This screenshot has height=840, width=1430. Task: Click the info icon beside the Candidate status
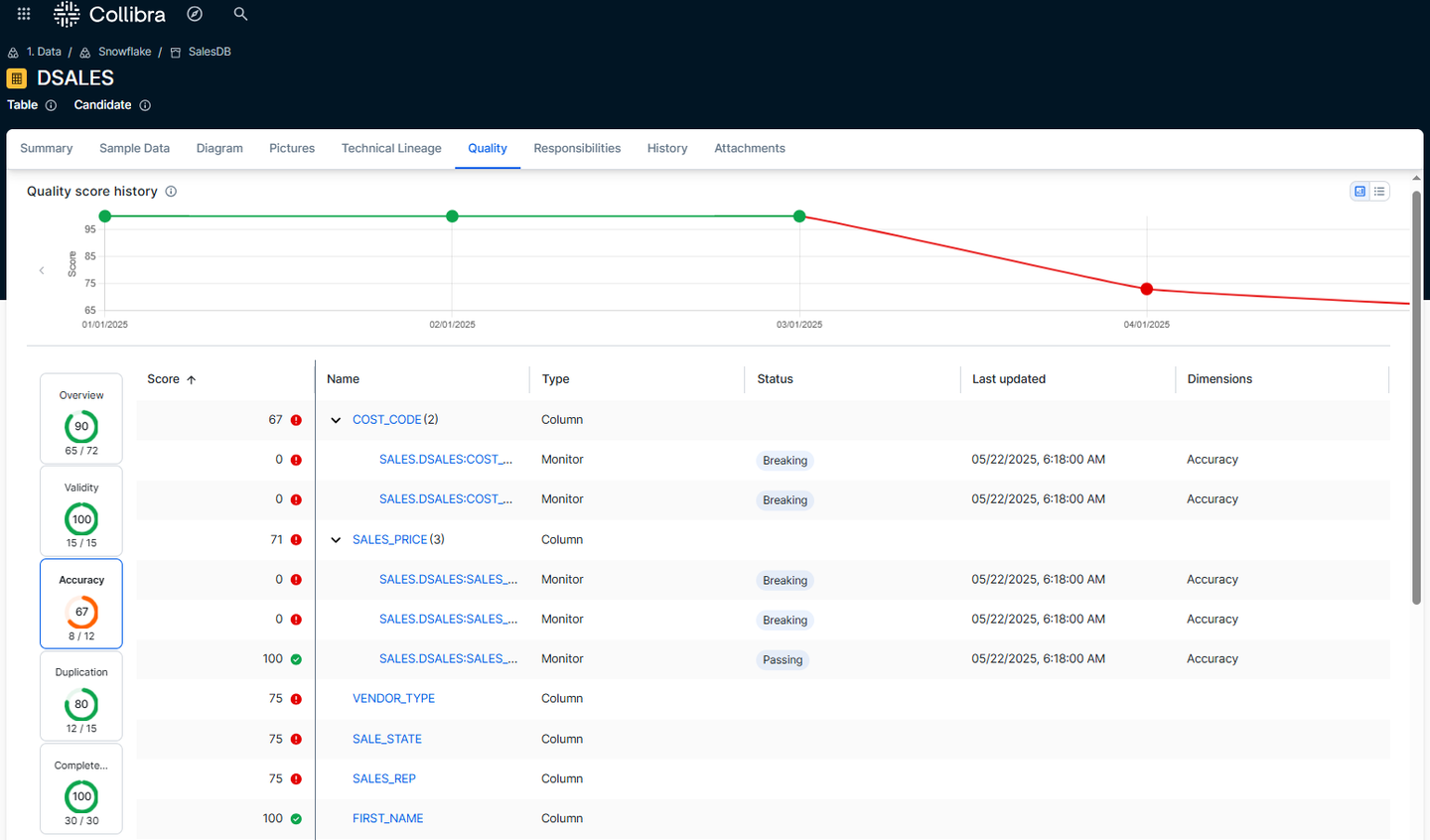click(144, 104)
